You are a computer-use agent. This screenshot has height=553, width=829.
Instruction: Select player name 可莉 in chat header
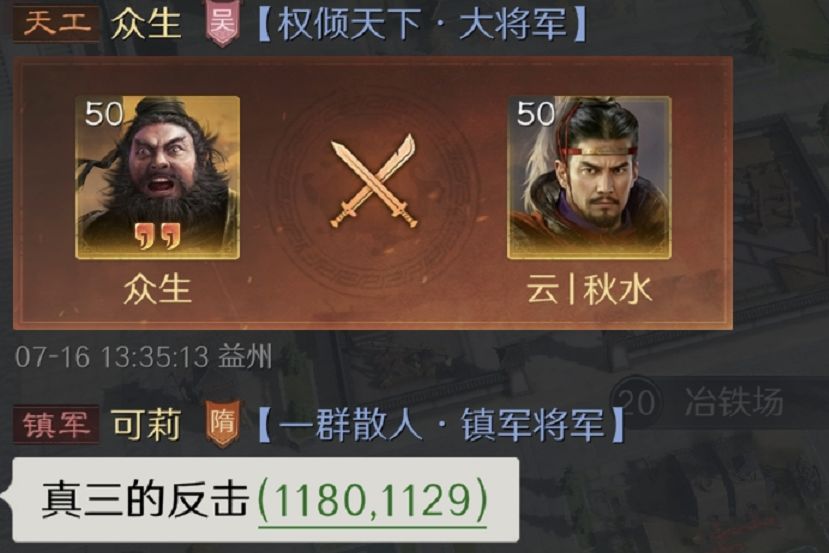click(x=146, y=425)
